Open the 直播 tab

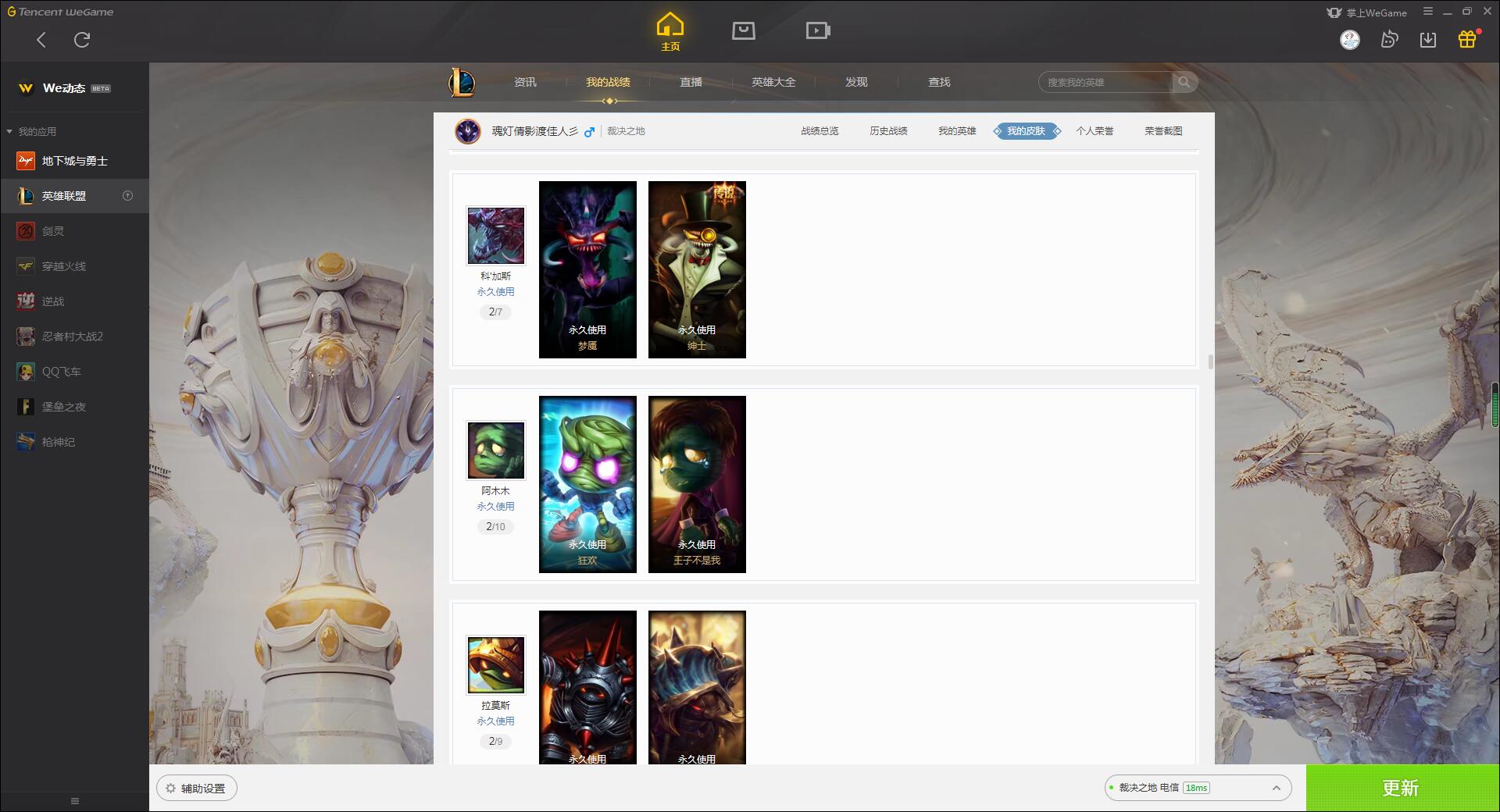691,82
